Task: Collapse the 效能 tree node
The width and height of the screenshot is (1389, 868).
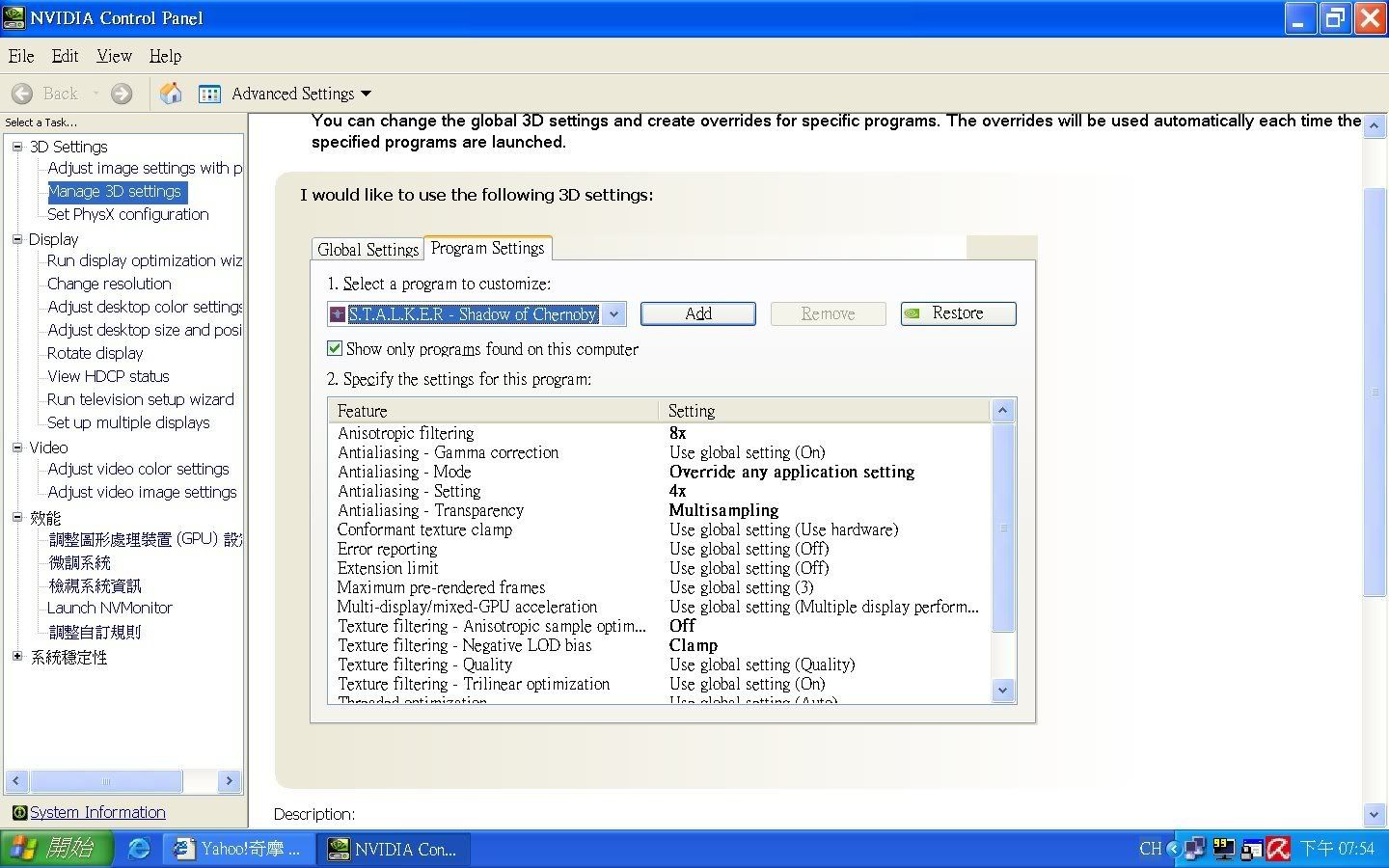Action: [16, 518]
